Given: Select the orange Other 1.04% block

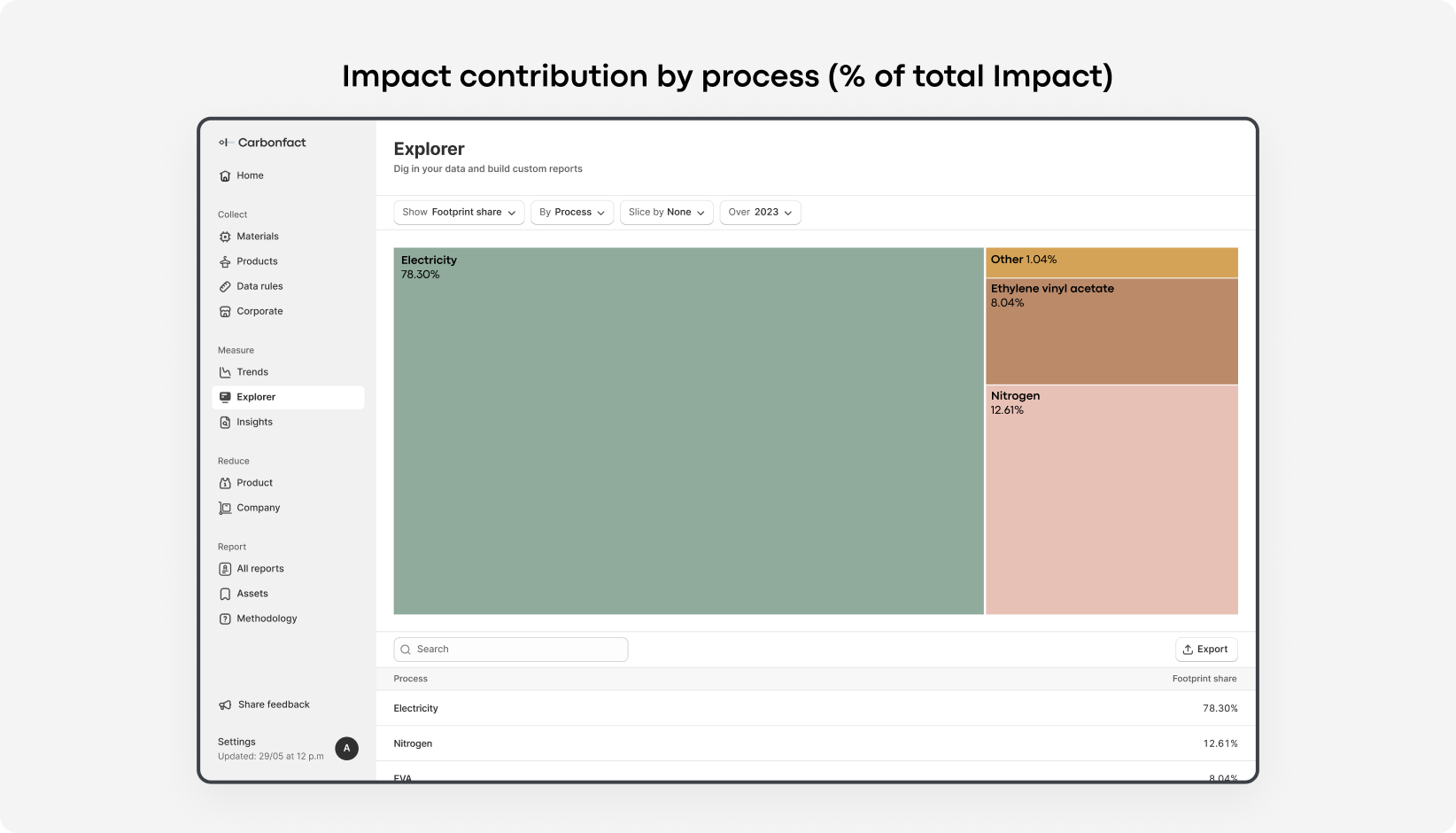Looking at the screenshot, I should point(1111,262).
